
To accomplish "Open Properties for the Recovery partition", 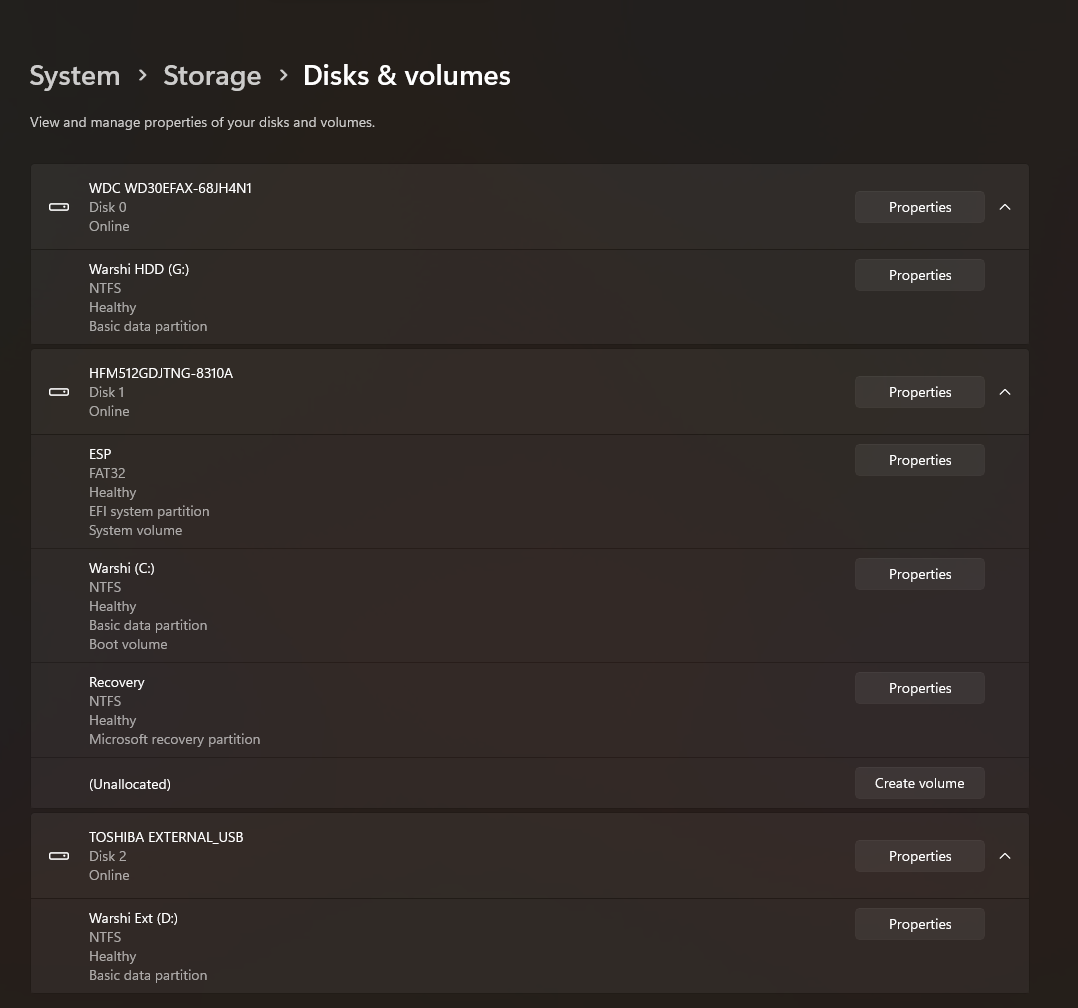I will pos(919,688).
